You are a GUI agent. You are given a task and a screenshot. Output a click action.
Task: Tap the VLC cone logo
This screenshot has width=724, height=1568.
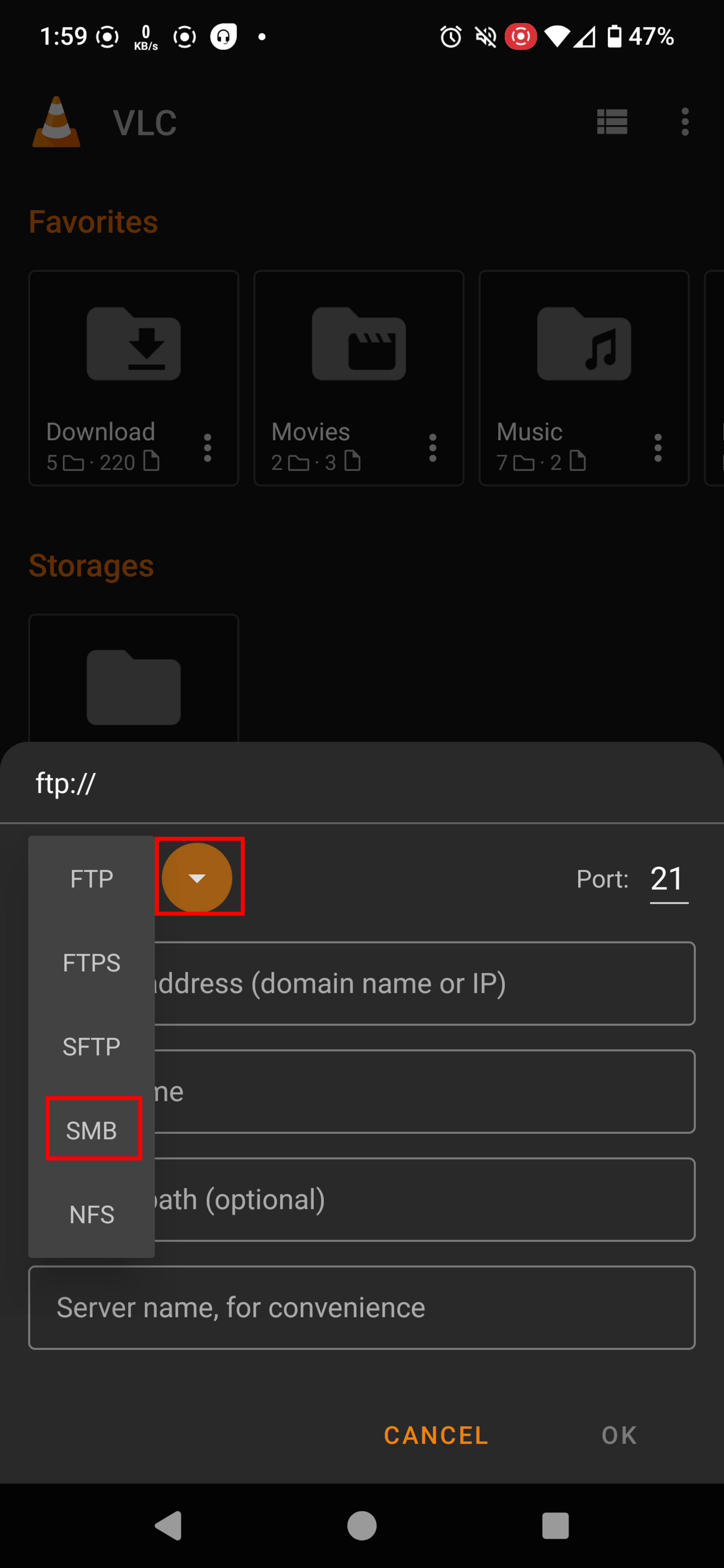(56, 122)
